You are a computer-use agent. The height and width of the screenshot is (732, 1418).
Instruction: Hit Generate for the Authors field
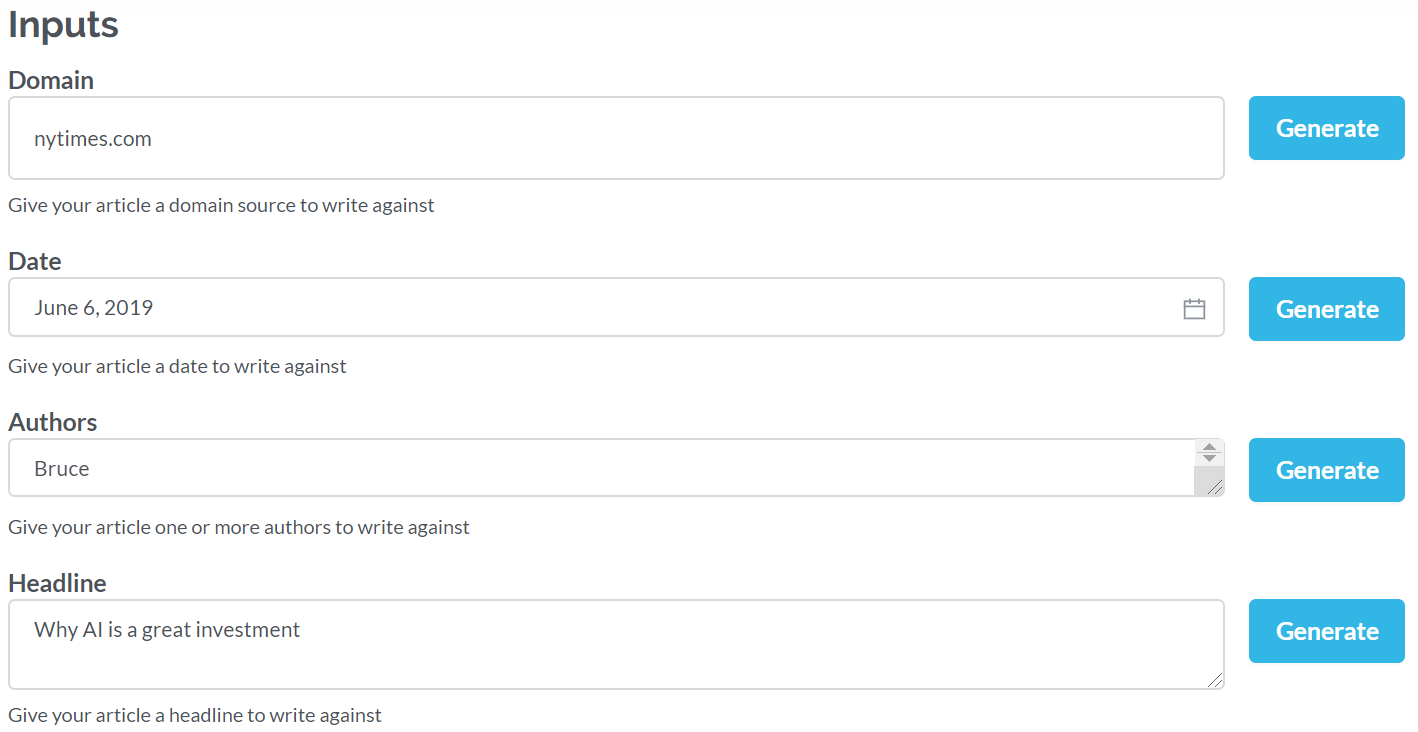[1326, 470]
